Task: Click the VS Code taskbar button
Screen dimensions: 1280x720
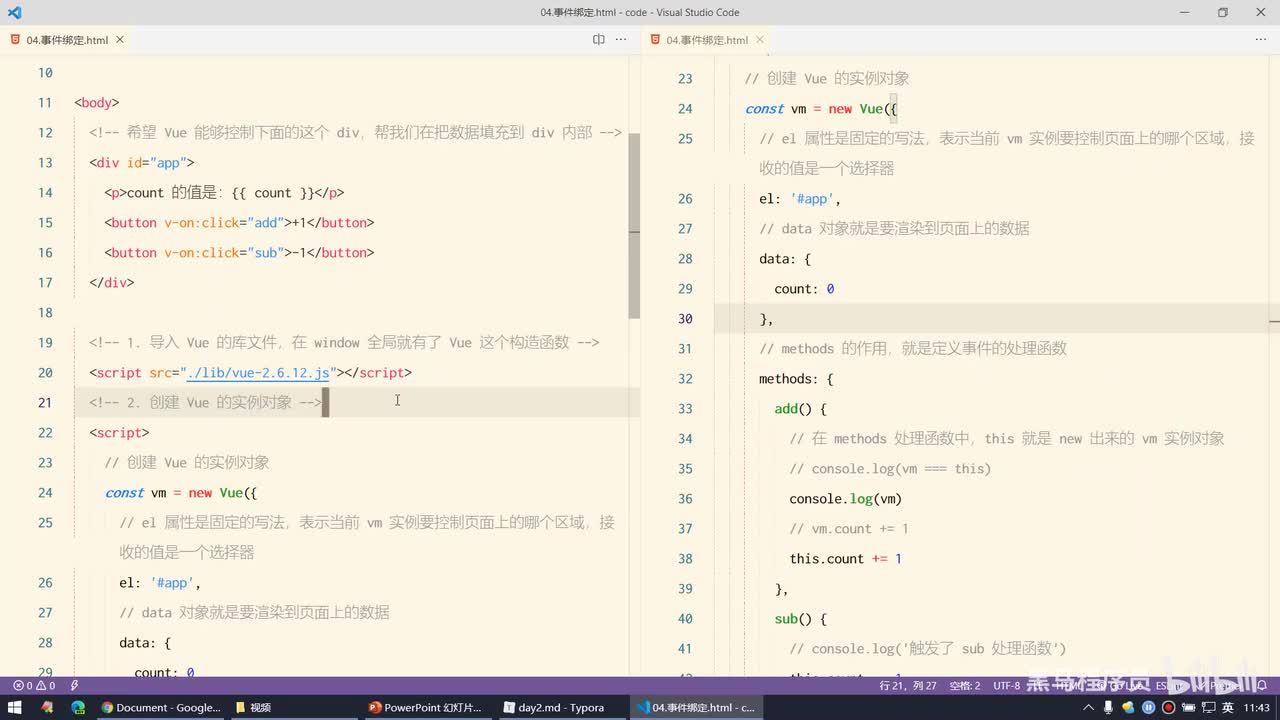Action: [x=695, y=707]
